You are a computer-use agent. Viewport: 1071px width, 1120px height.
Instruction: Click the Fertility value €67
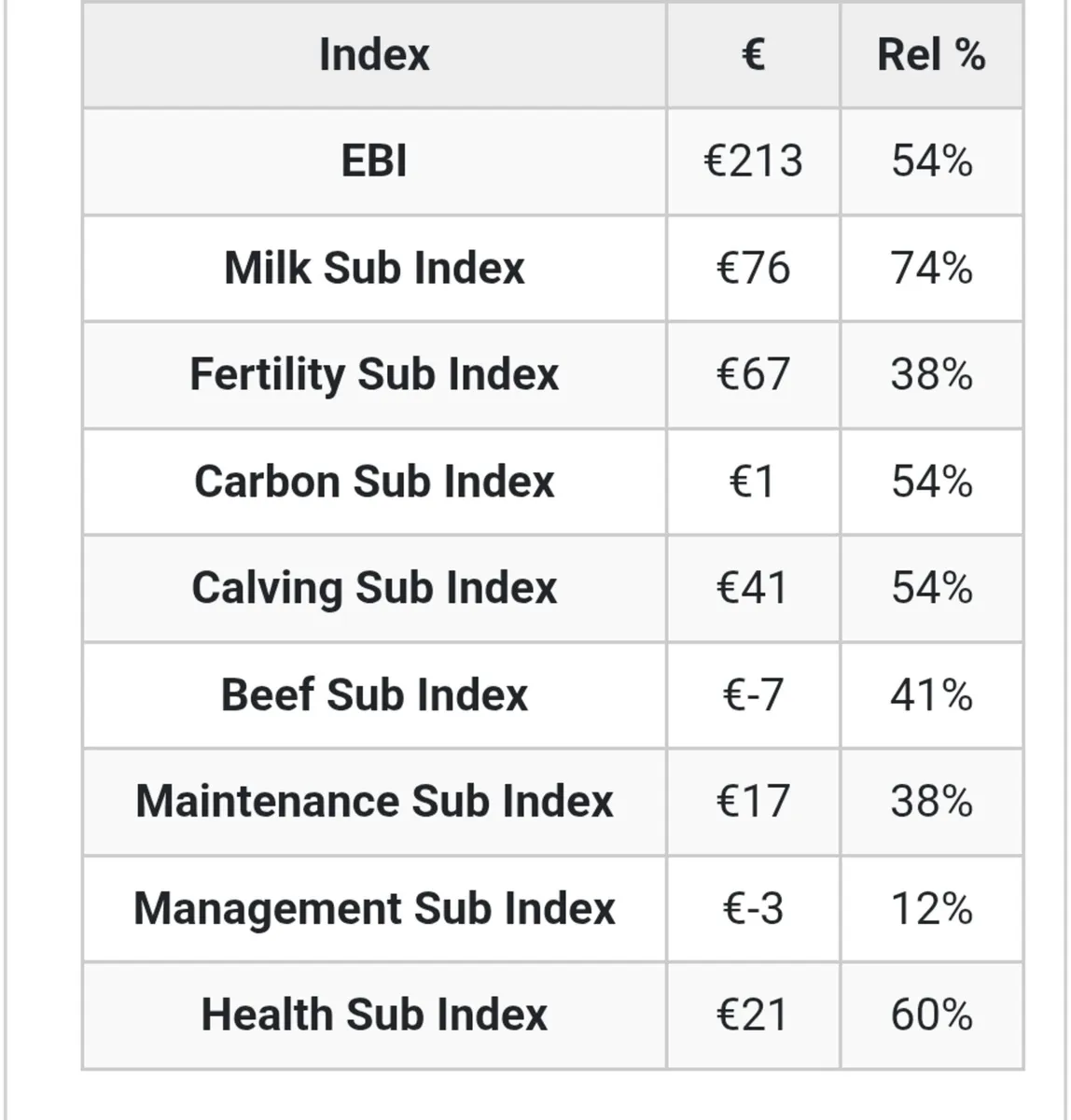pos(753,375)
